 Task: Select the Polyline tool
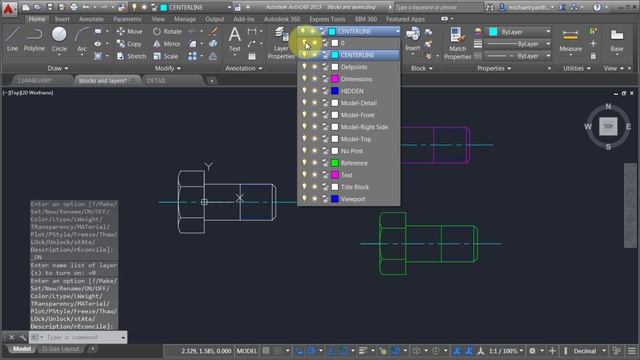(x=34, y=39)
